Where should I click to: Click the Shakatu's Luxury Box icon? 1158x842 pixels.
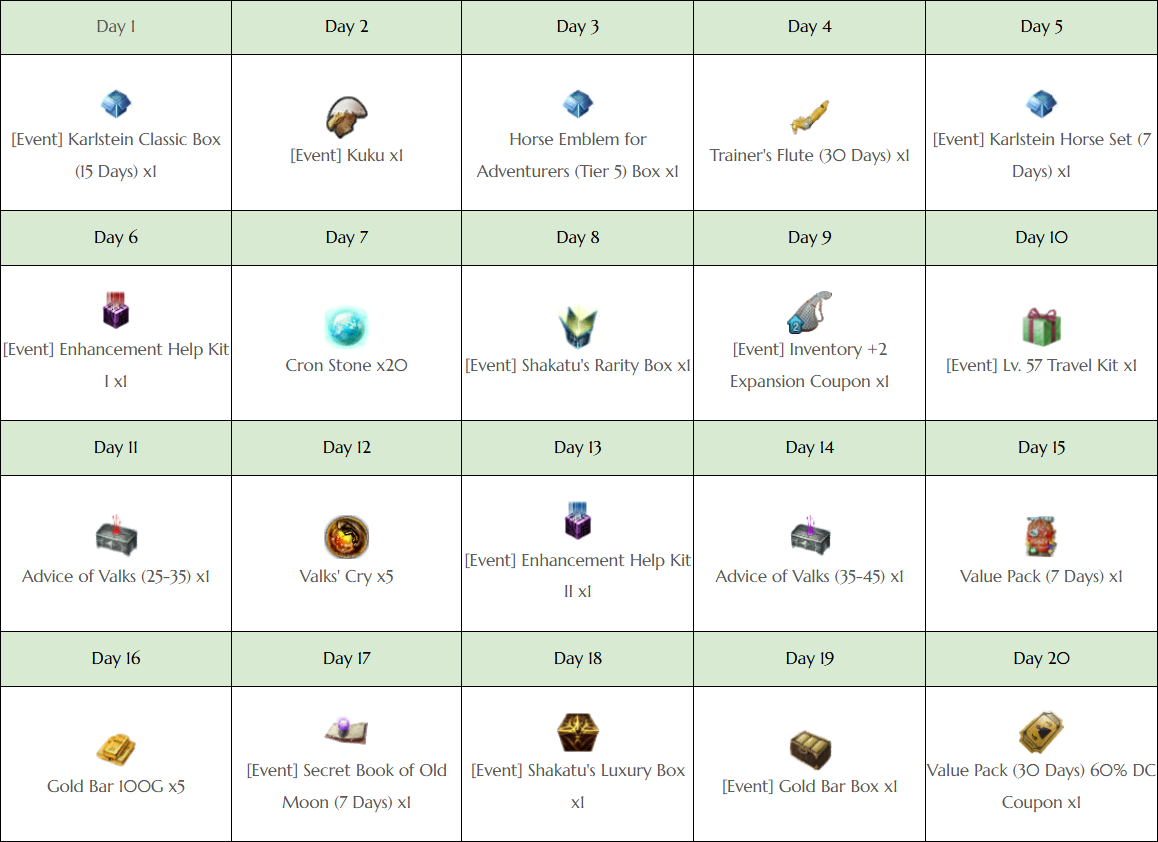click(x=577, y=733)
